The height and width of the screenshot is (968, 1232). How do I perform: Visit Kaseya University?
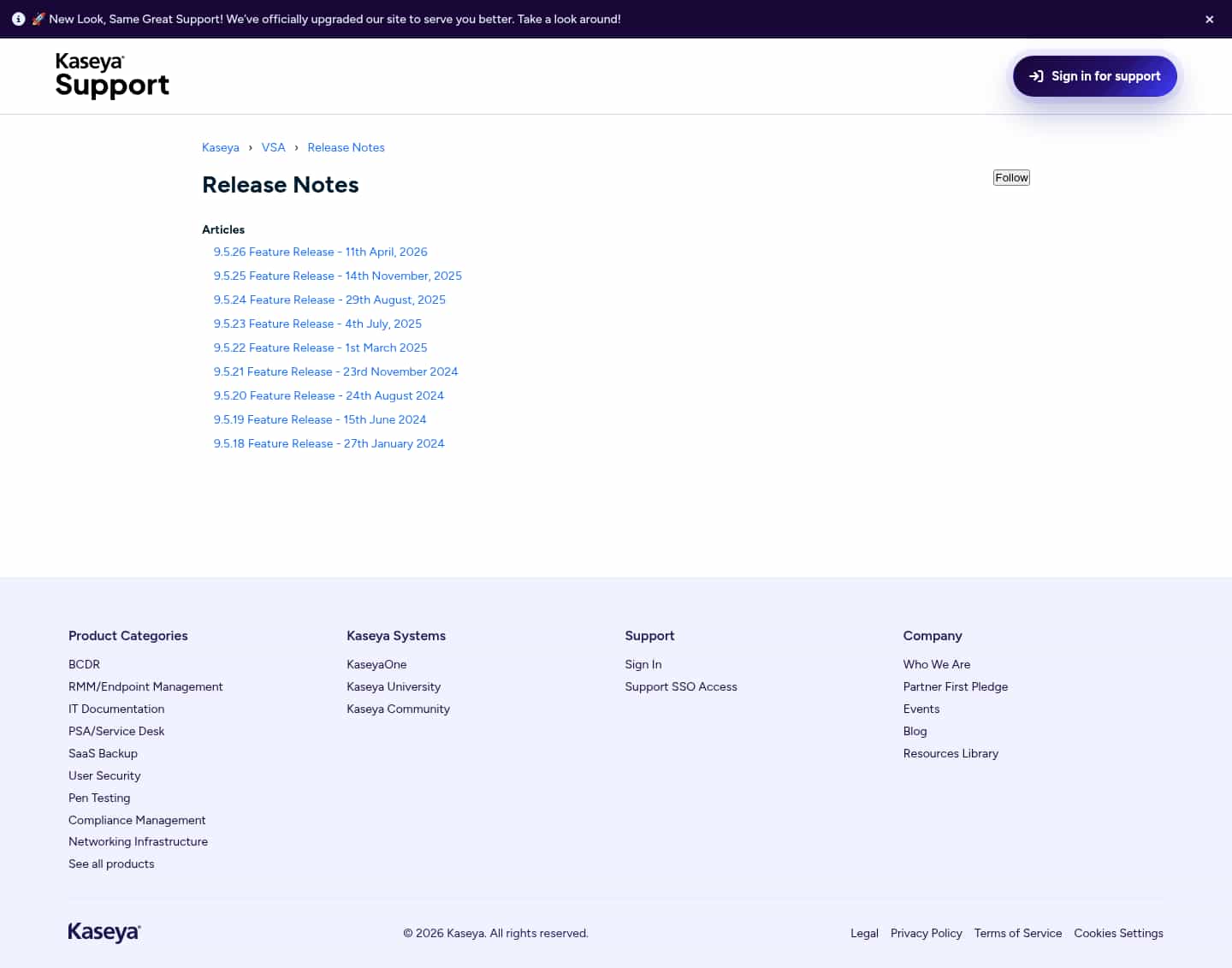point(394,686)
